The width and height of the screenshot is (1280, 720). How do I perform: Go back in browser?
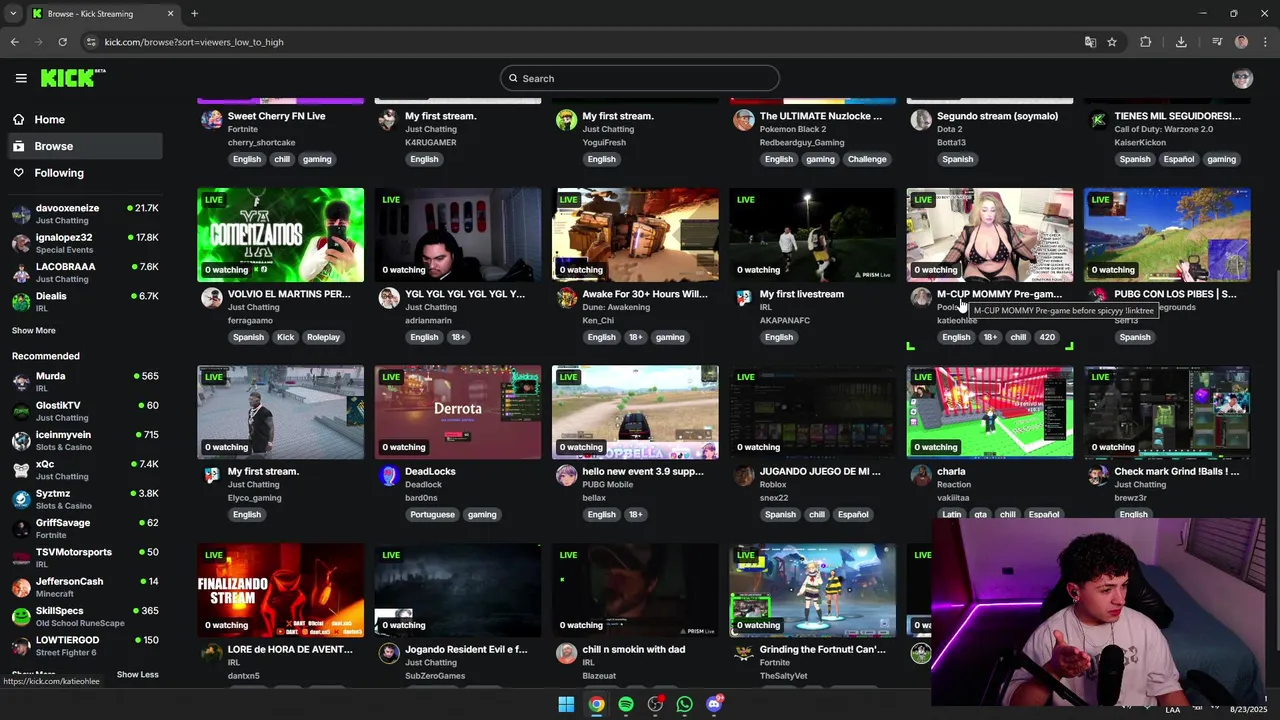[15, 42]
